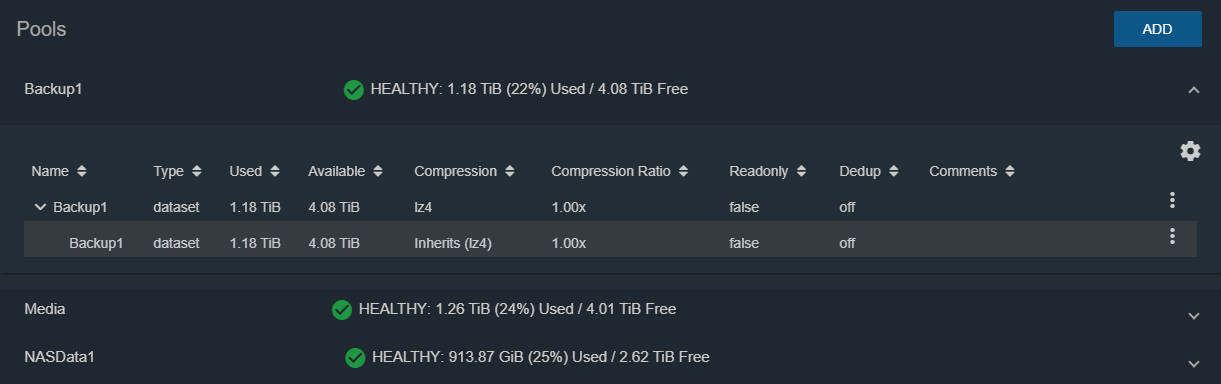Click green healthy status icon for Media
Viewport: 1221px width, 384px height.
tap(341, 310)
